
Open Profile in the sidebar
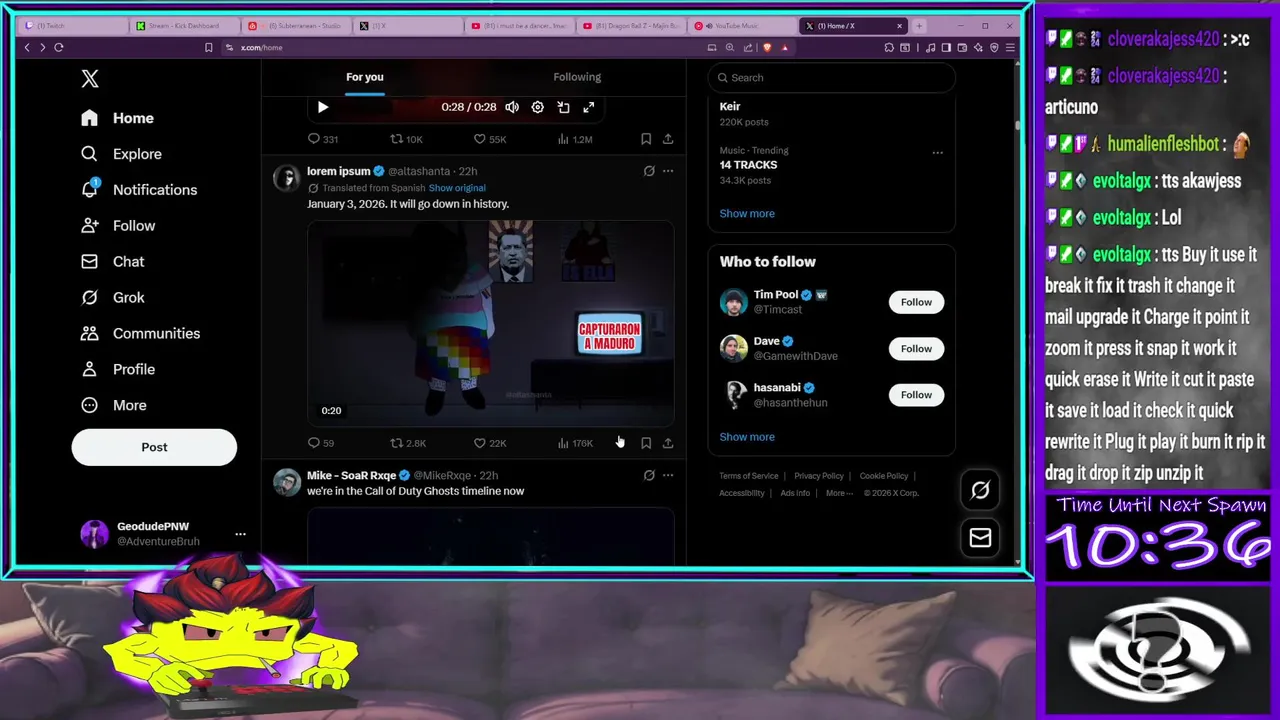pos(118,370)
